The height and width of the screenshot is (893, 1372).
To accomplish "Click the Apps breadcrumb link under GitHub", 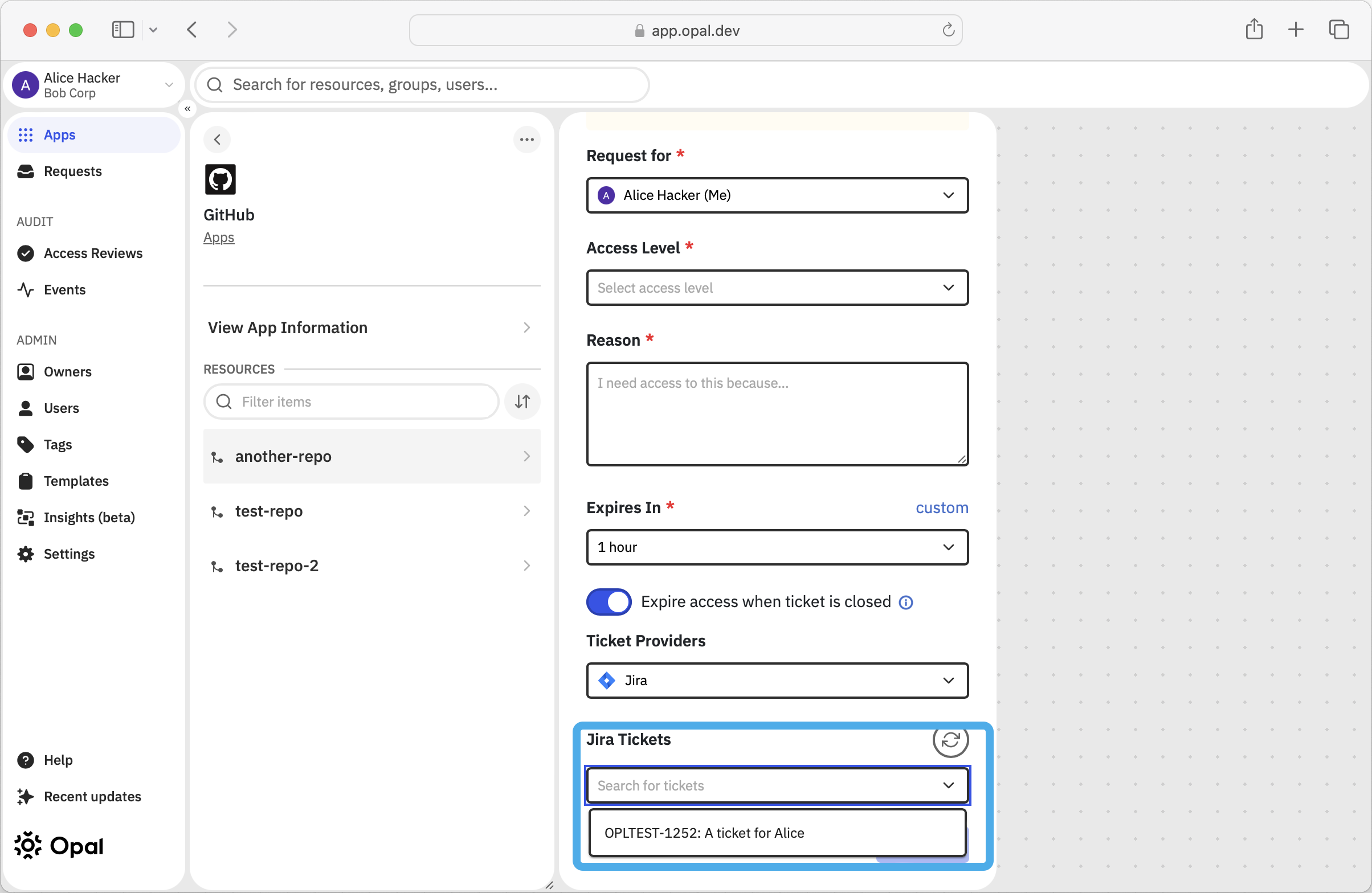I will coord(218,237).
